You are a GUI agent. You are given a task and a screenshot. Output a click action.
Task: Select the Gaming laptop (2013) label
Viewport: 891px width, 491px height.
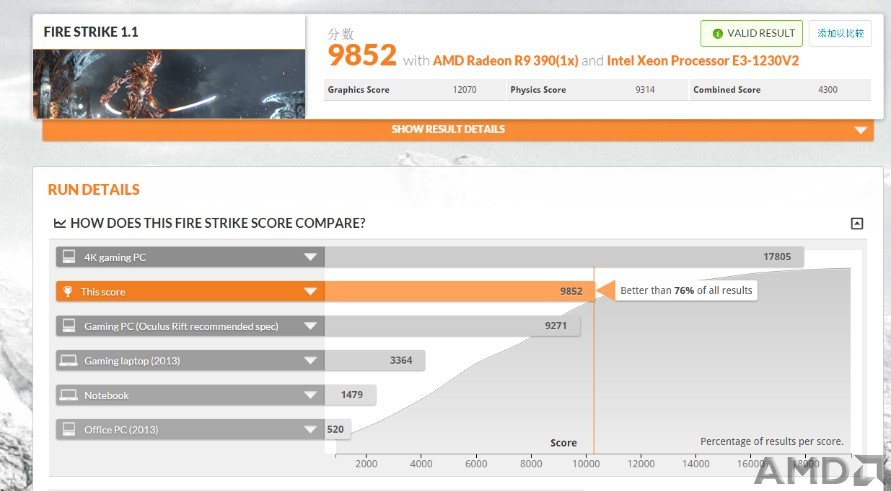[132, 361]
